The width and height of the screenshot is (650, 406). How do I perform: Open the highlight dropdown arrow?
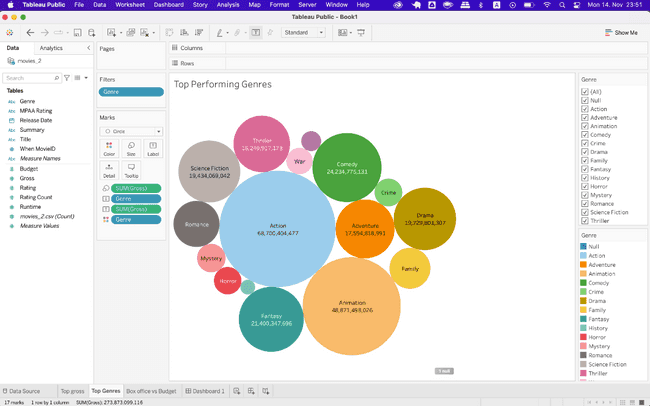tap(227, 33)
